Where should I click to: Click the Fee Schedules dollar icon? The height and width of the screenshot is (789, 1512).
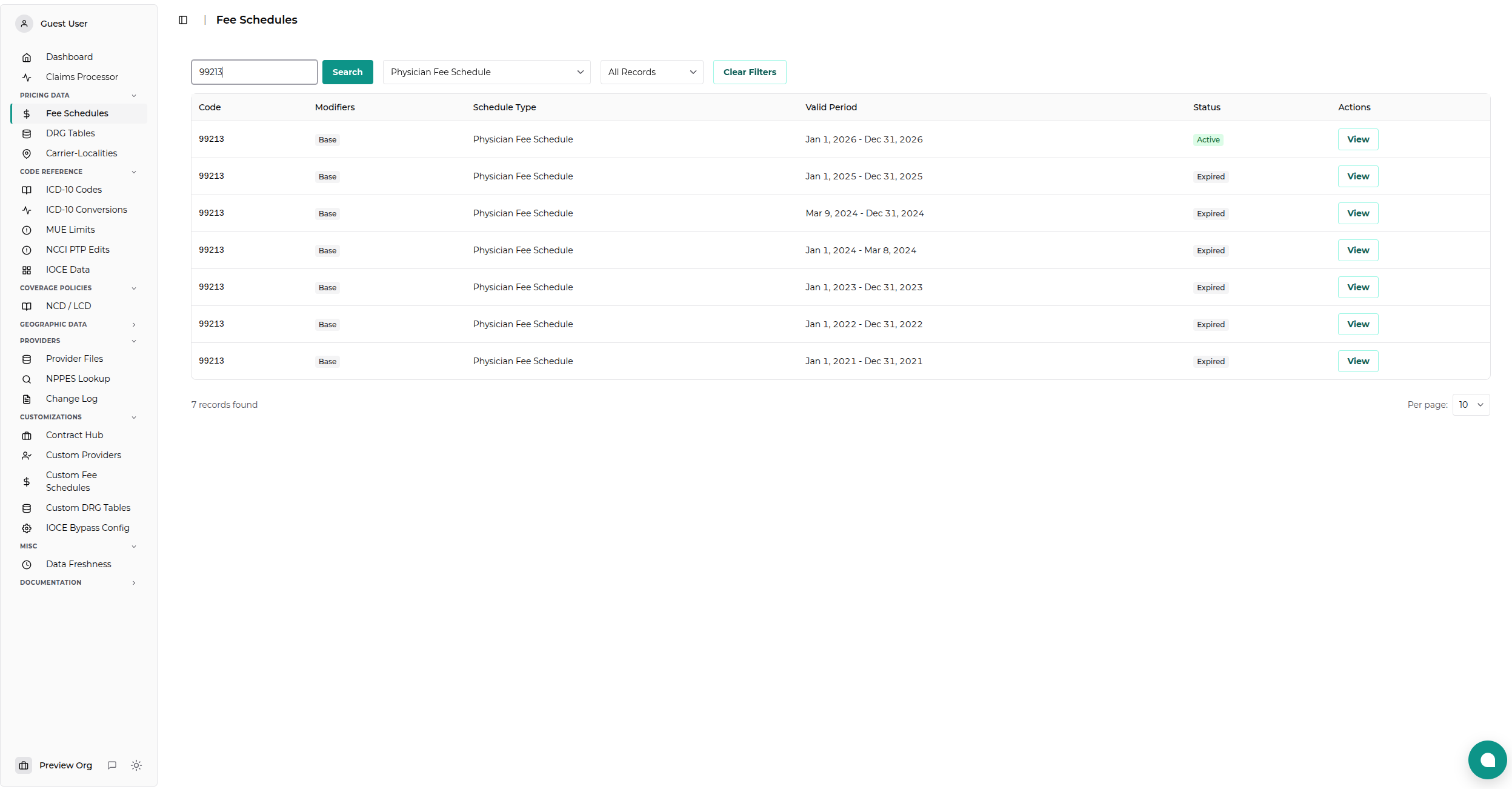[x=27, y=114]
